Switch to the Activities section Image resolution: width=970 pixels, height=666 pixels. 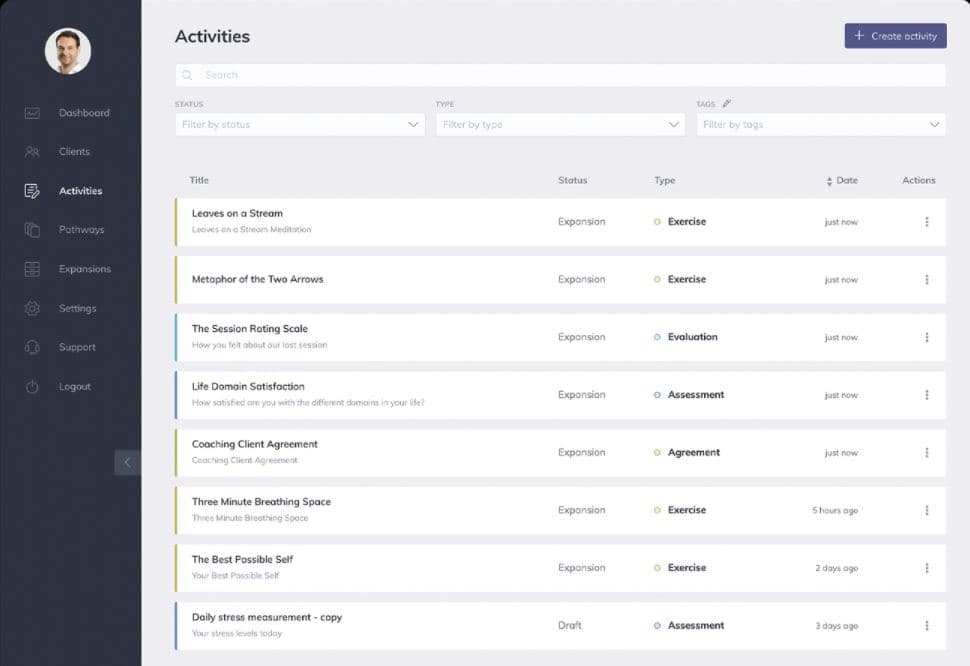coord(80,190)
